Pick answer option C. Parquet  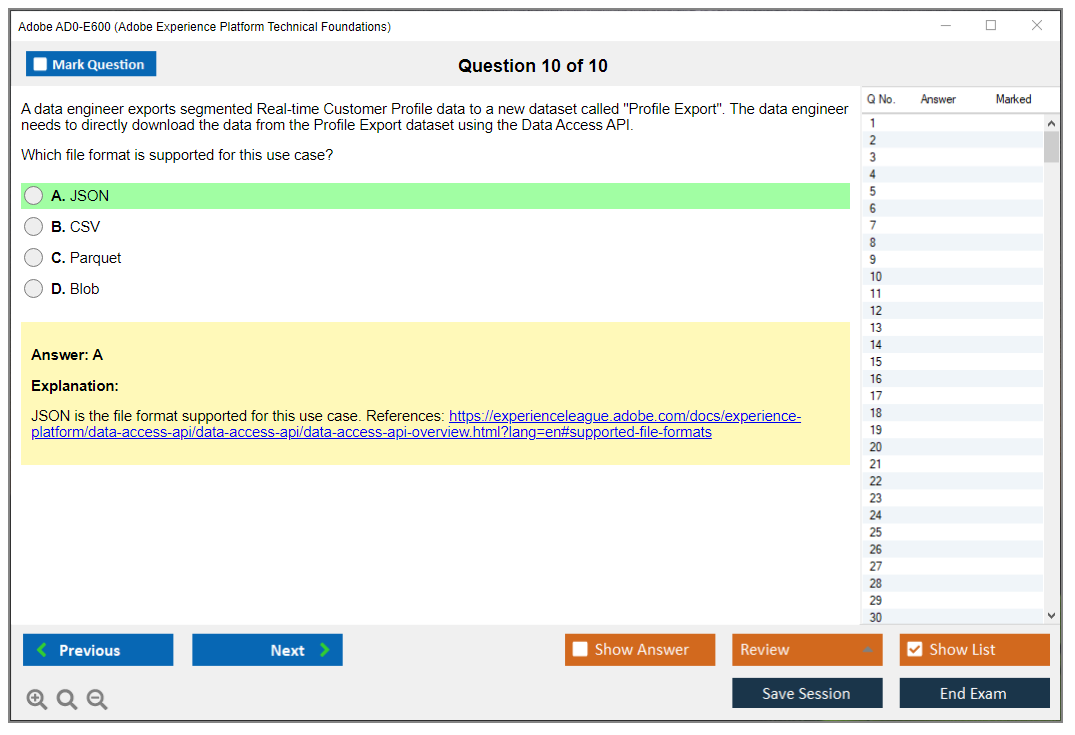click(x=34, y=258)
